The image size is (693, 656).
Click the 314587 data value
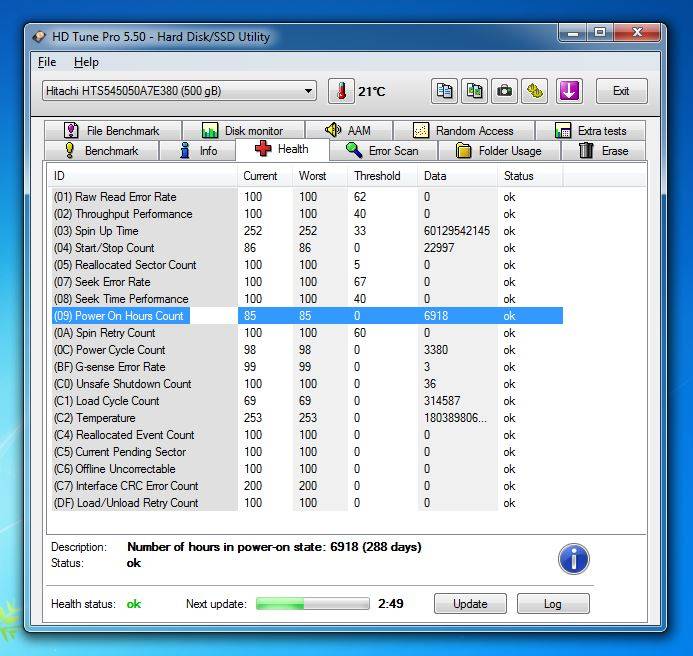(x=442, y=401)
